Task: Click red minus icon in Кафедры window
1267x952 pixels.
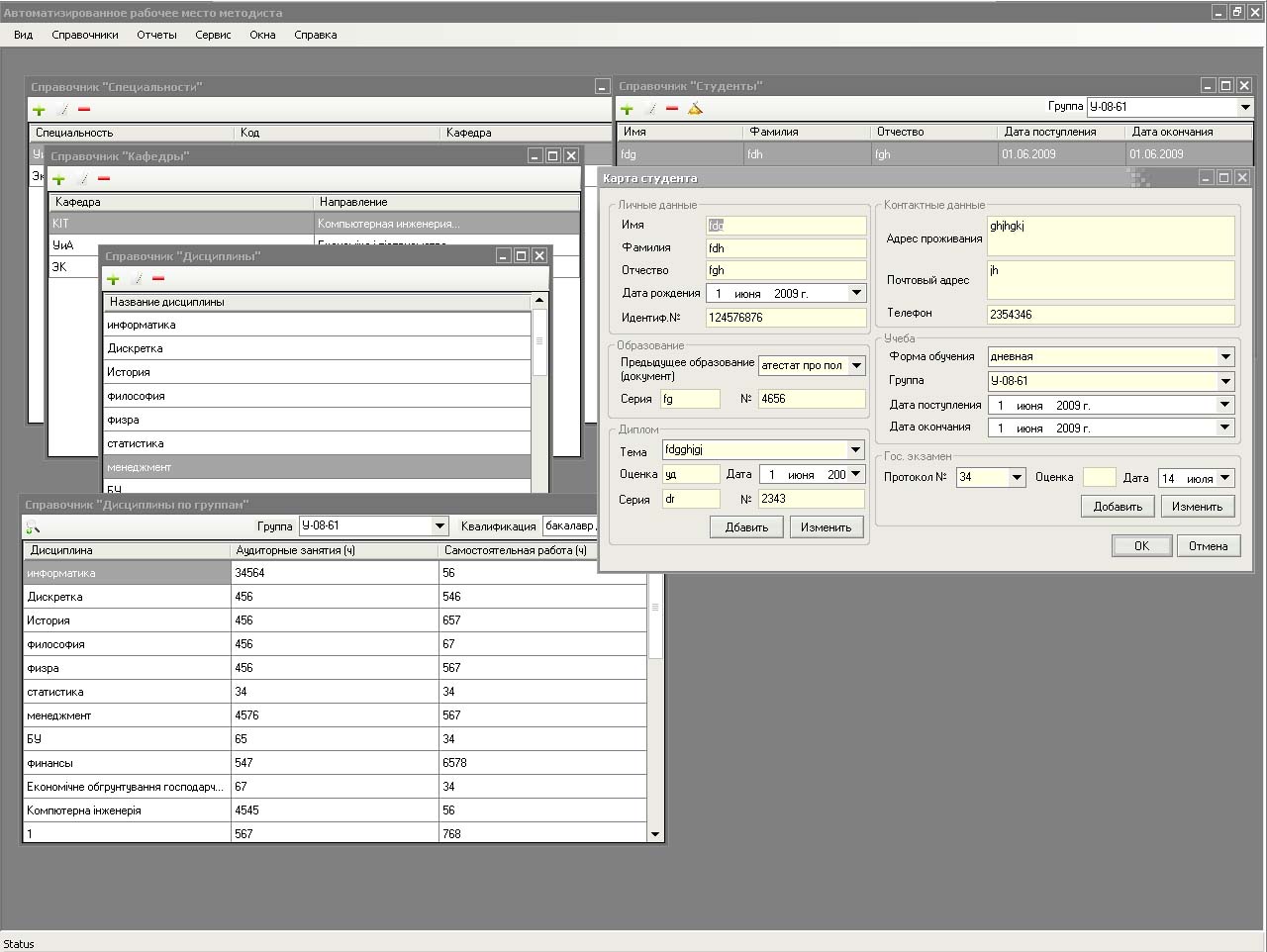Action: point(104,179)
